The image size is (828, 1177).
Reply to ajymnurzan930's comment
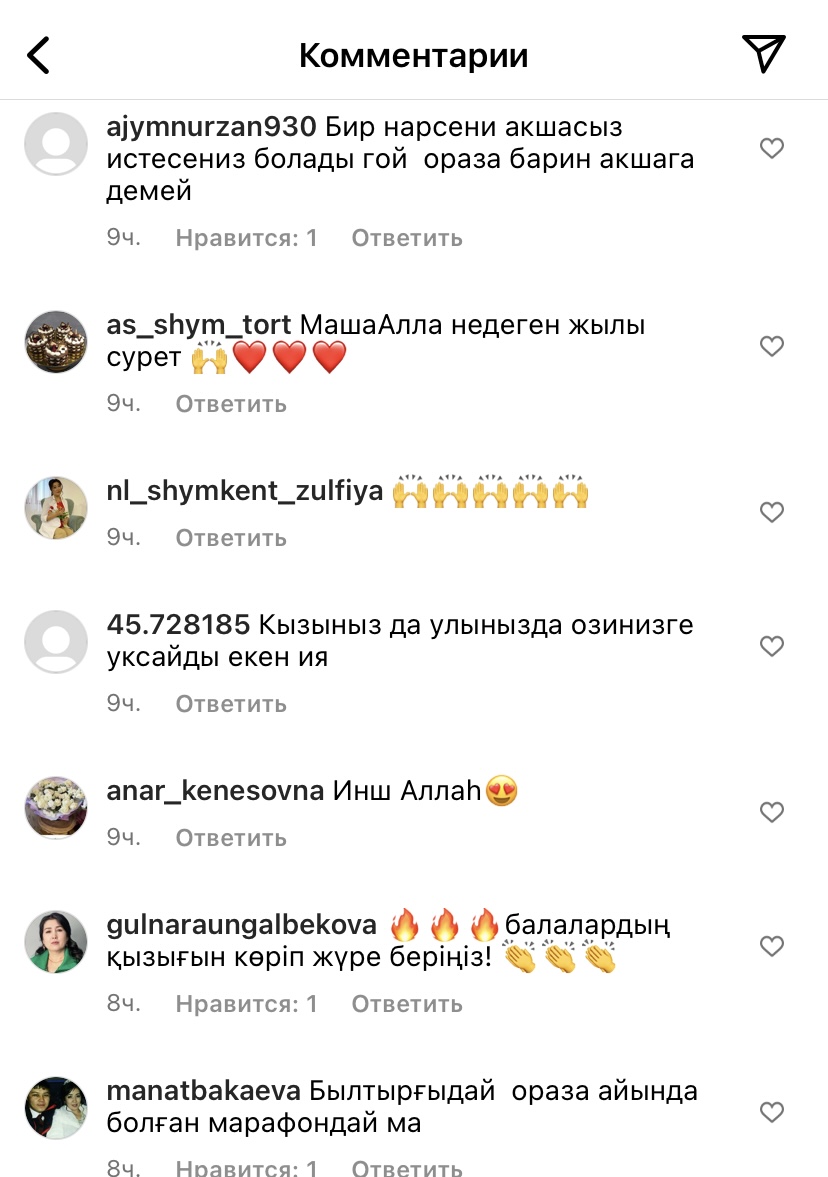pyautogui.click(x=407, y=238)
